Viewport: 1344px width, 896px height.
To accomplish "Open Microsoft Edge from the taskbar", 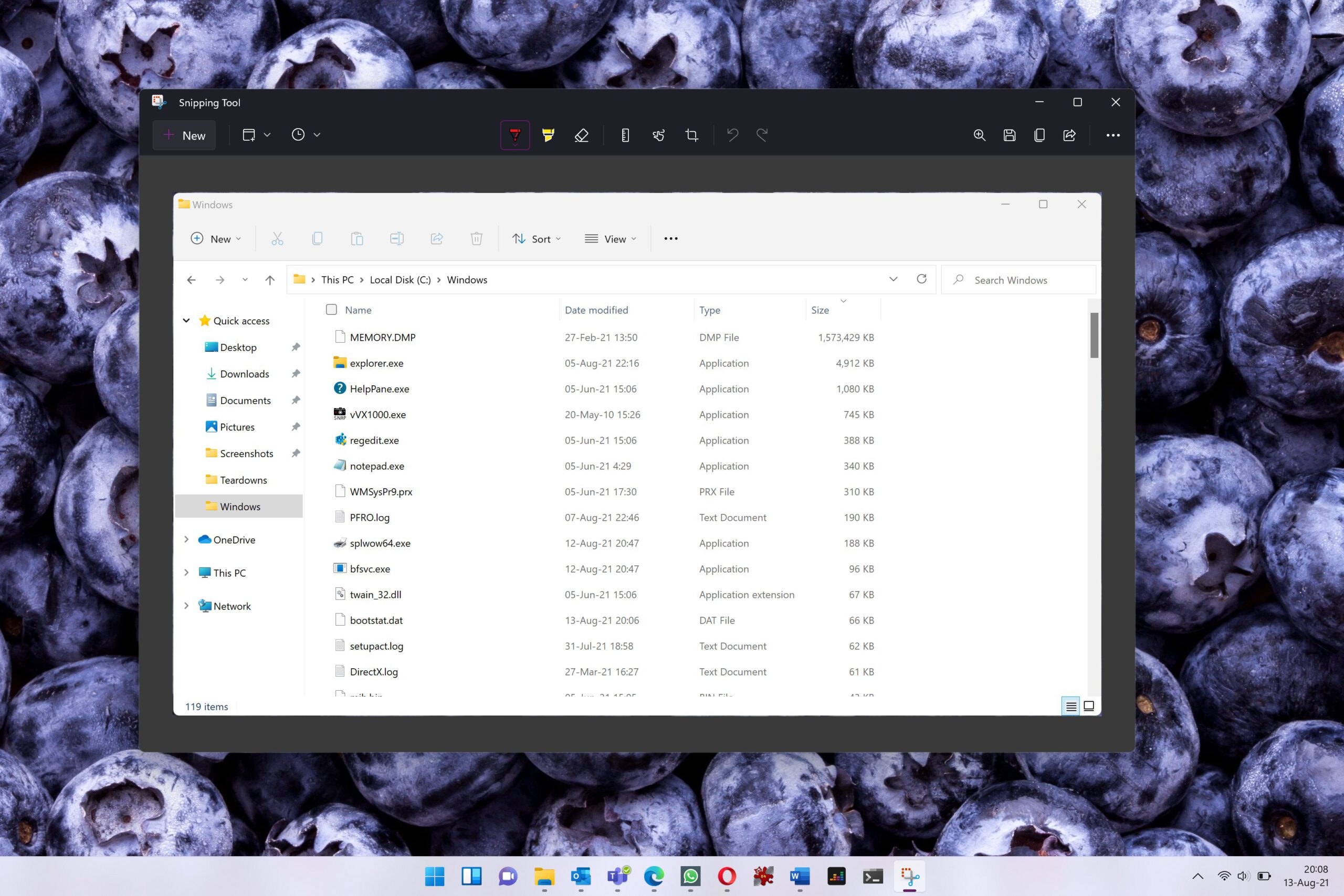I will [654, 876].
